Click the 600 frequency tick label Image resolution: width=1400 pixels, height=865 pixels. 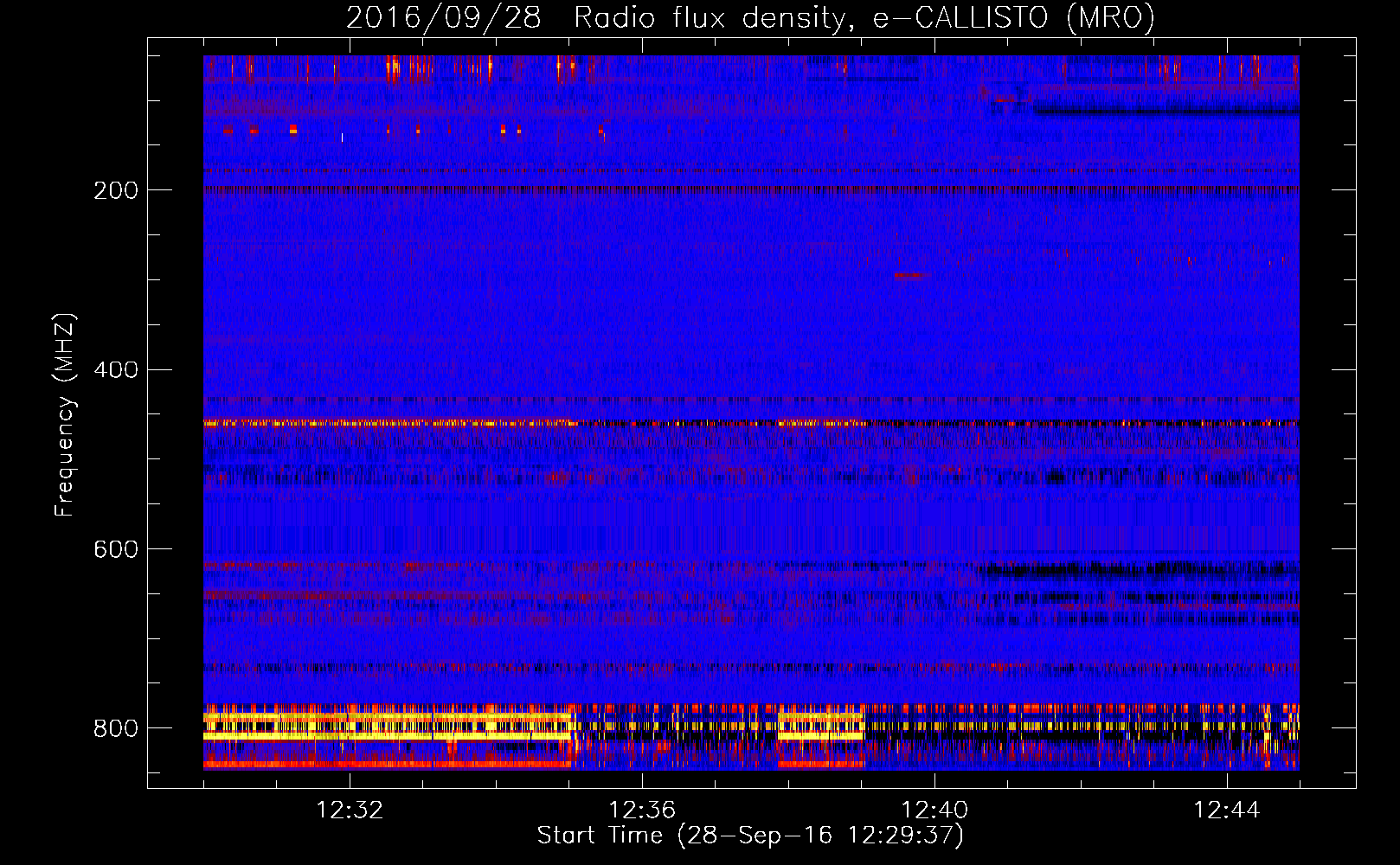click(115, 549)
